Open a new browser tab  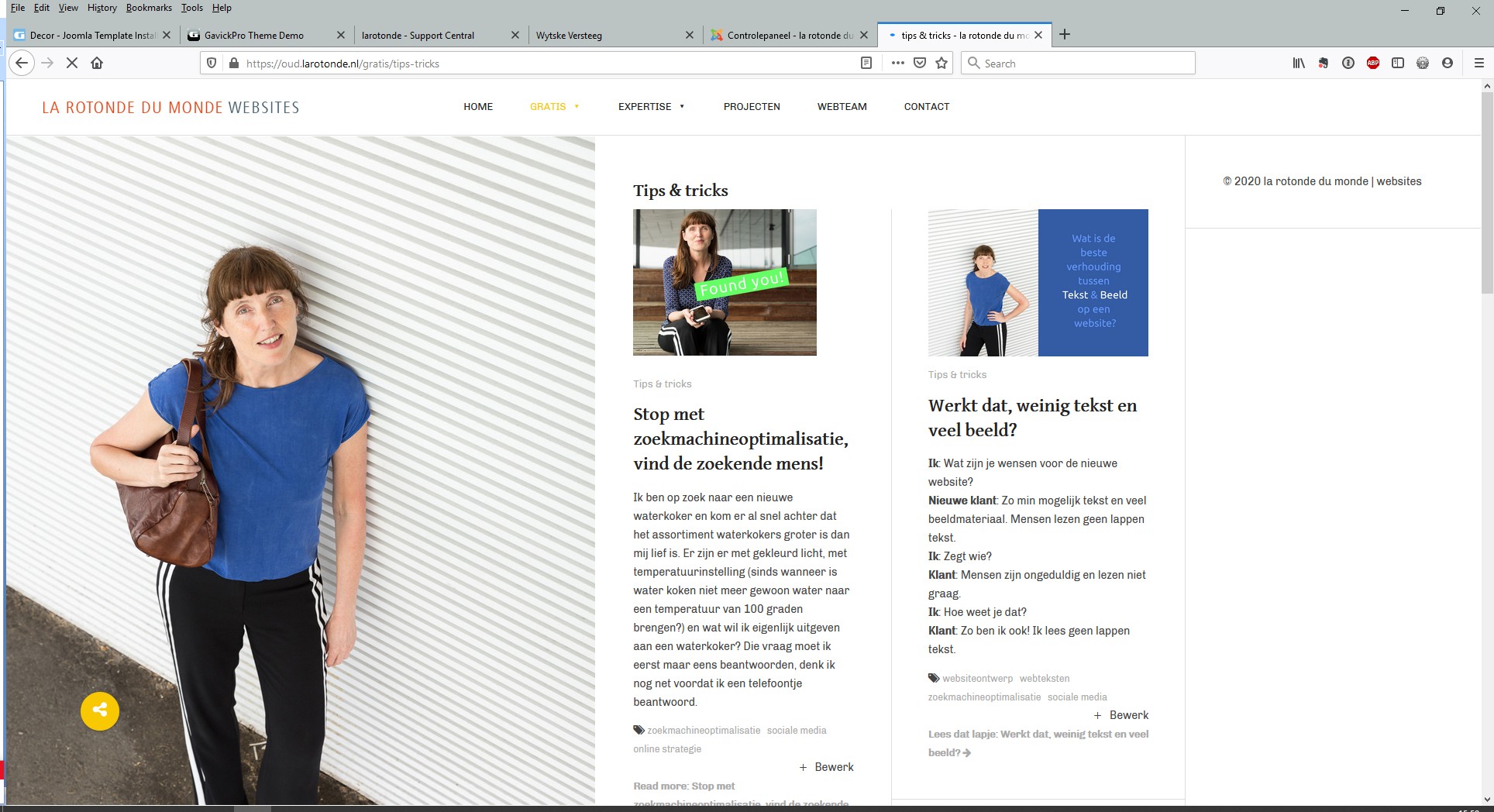click(1065, 35)
